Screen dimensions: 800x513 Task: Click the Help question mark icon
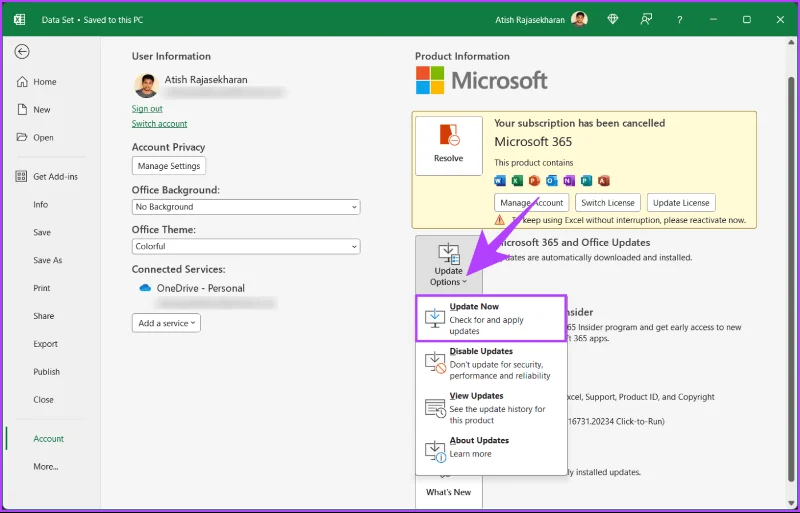(680, 20)
